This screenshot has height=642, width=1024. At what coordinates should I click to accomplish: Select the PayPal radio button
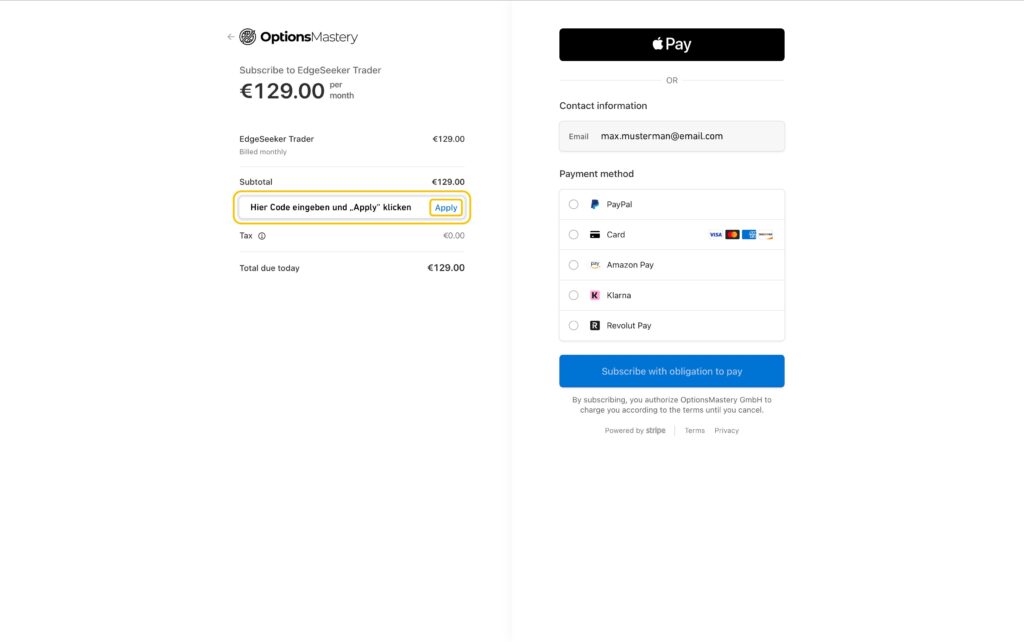(573, 204)
